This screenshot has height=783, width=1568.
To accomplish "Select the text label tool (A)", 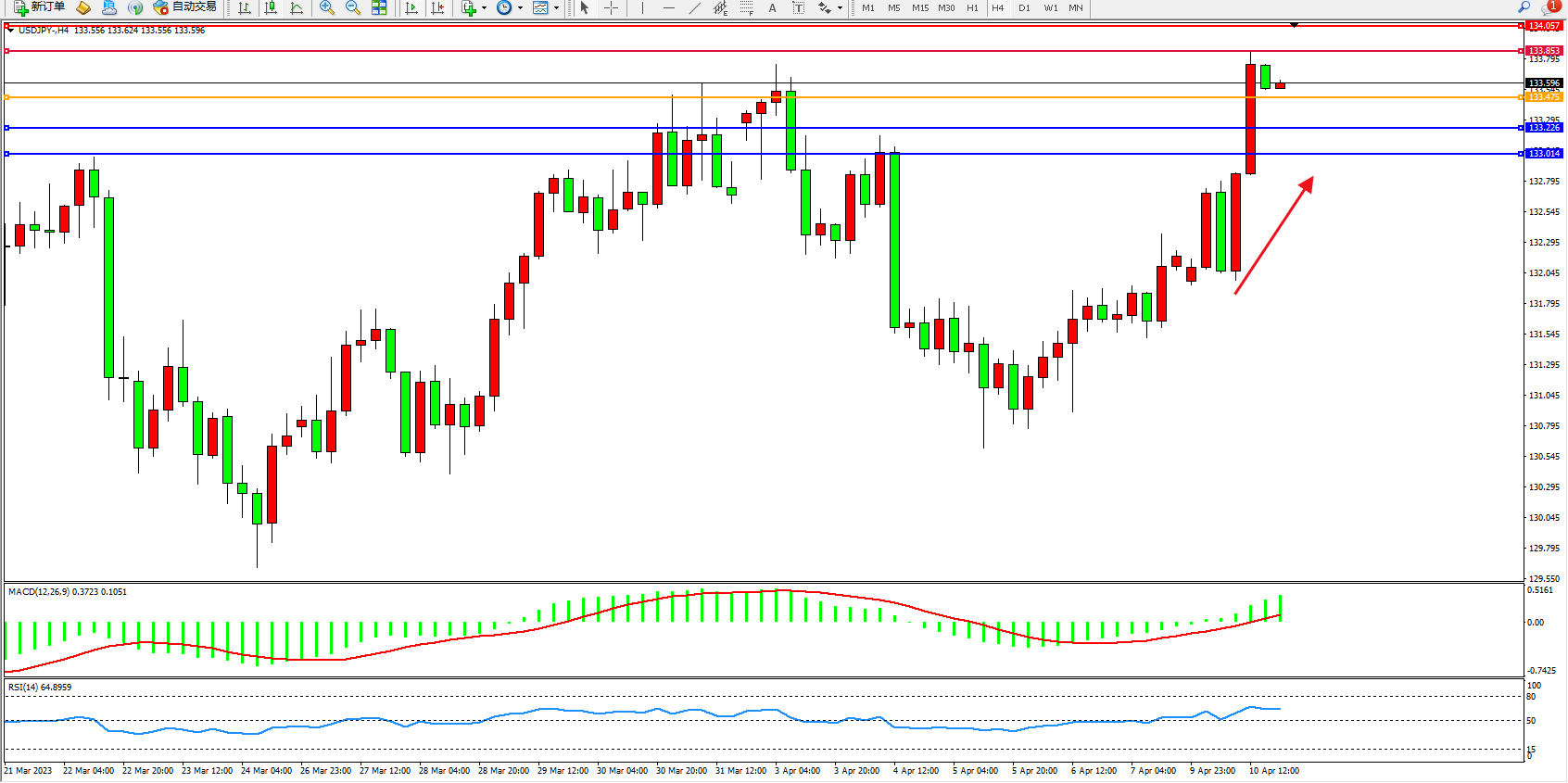I will [772, 7].
